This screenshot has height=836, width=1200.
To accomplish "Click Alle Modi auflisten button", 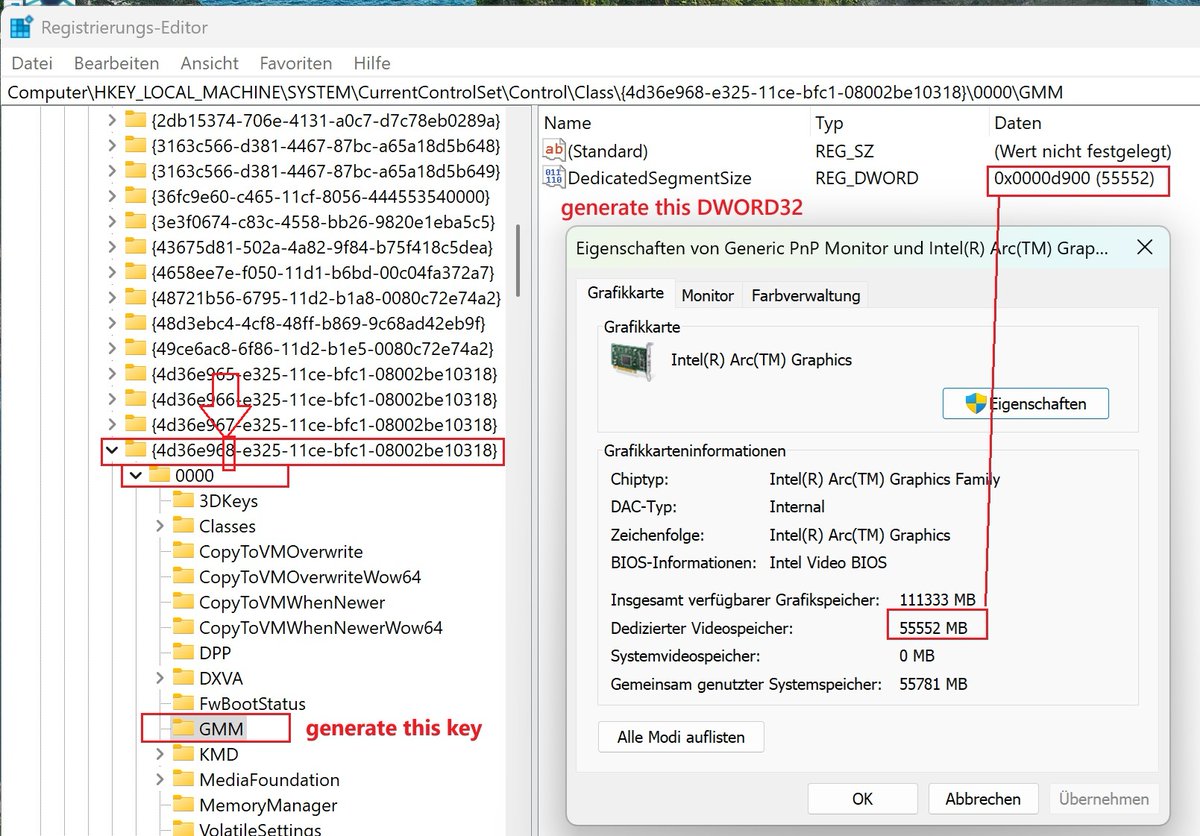I will click(x=681, y=737).
